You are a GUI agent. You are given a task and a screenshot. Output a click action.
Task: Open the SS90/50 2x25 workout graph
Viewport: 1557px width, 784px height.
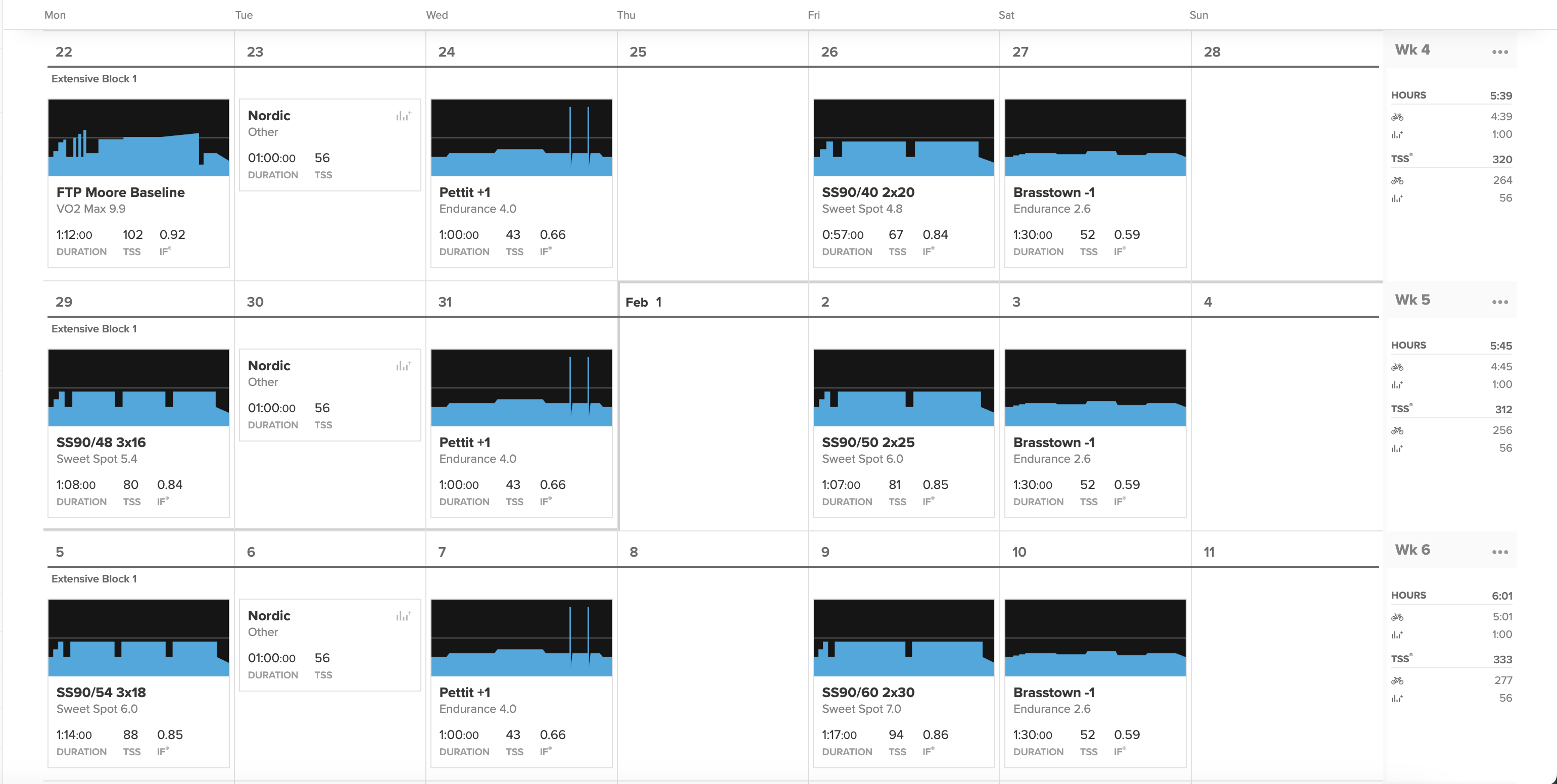(904, 387)
